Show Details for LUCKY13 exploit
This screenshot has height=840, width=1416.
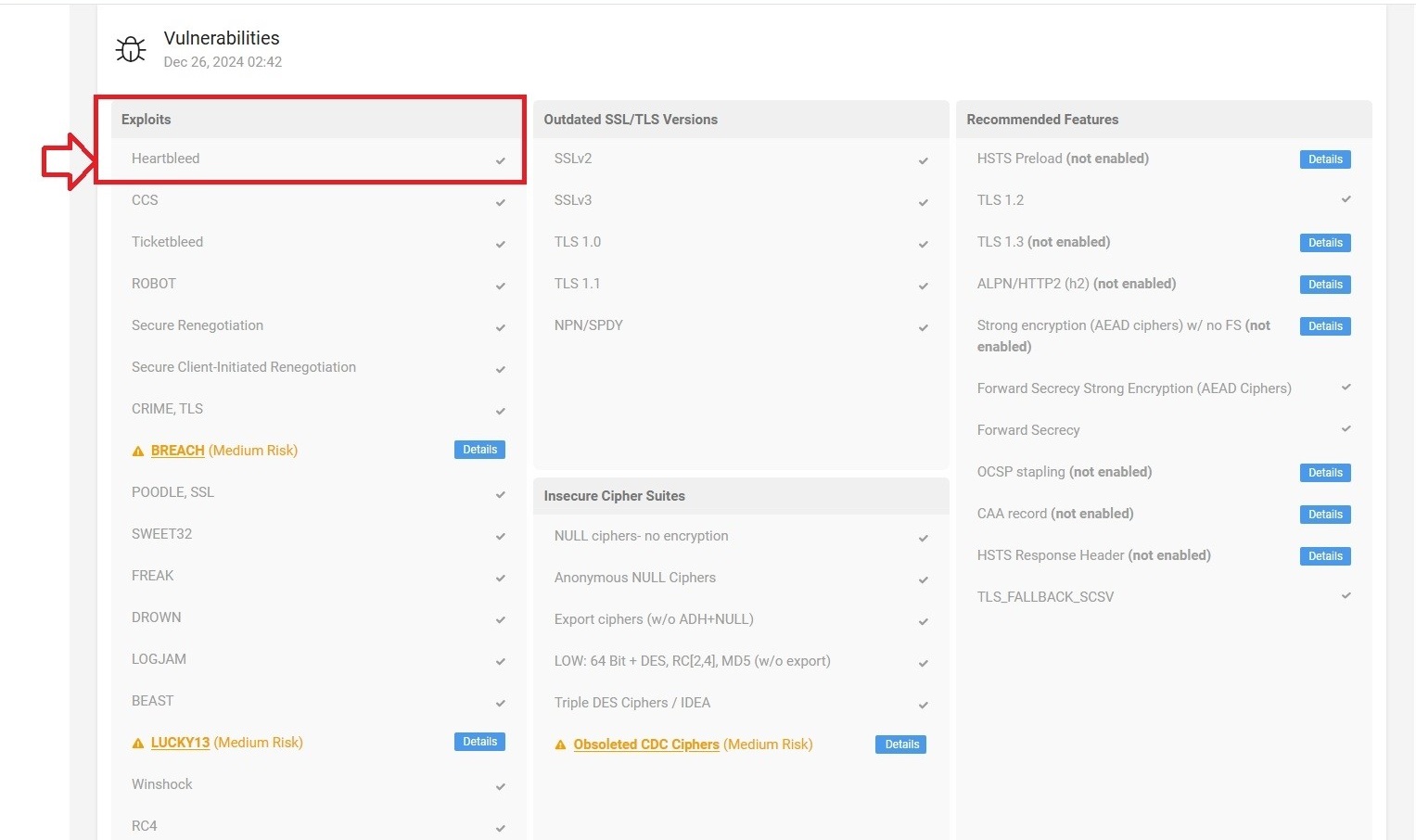(479, 742)
